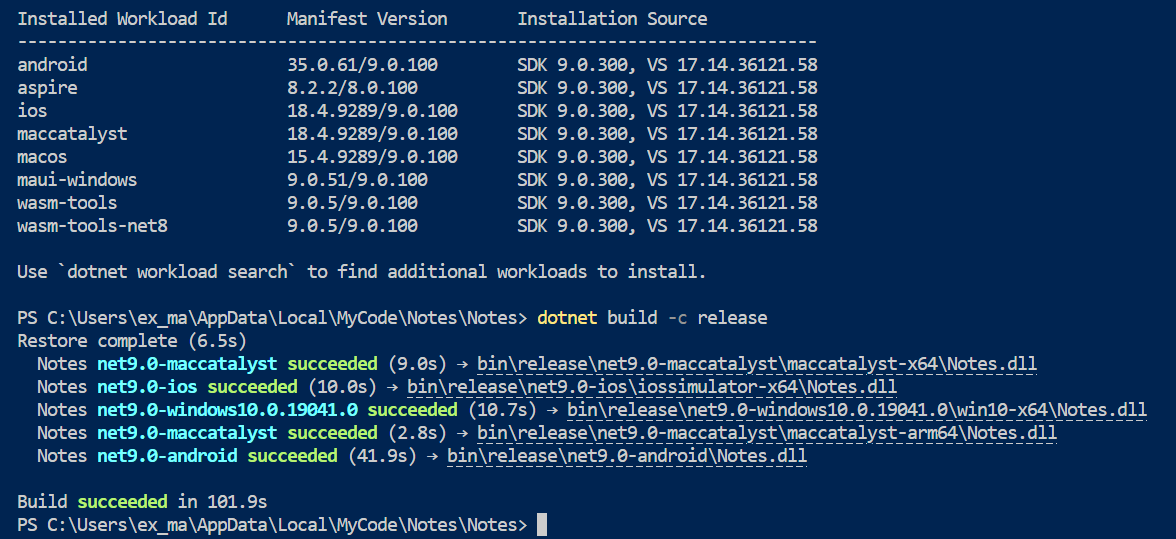This screenshot has width=1176, height=539.
Task: Click manifest version 9.0.51/9.0.100
Action: pyautogui.click(x=358, y=180)
